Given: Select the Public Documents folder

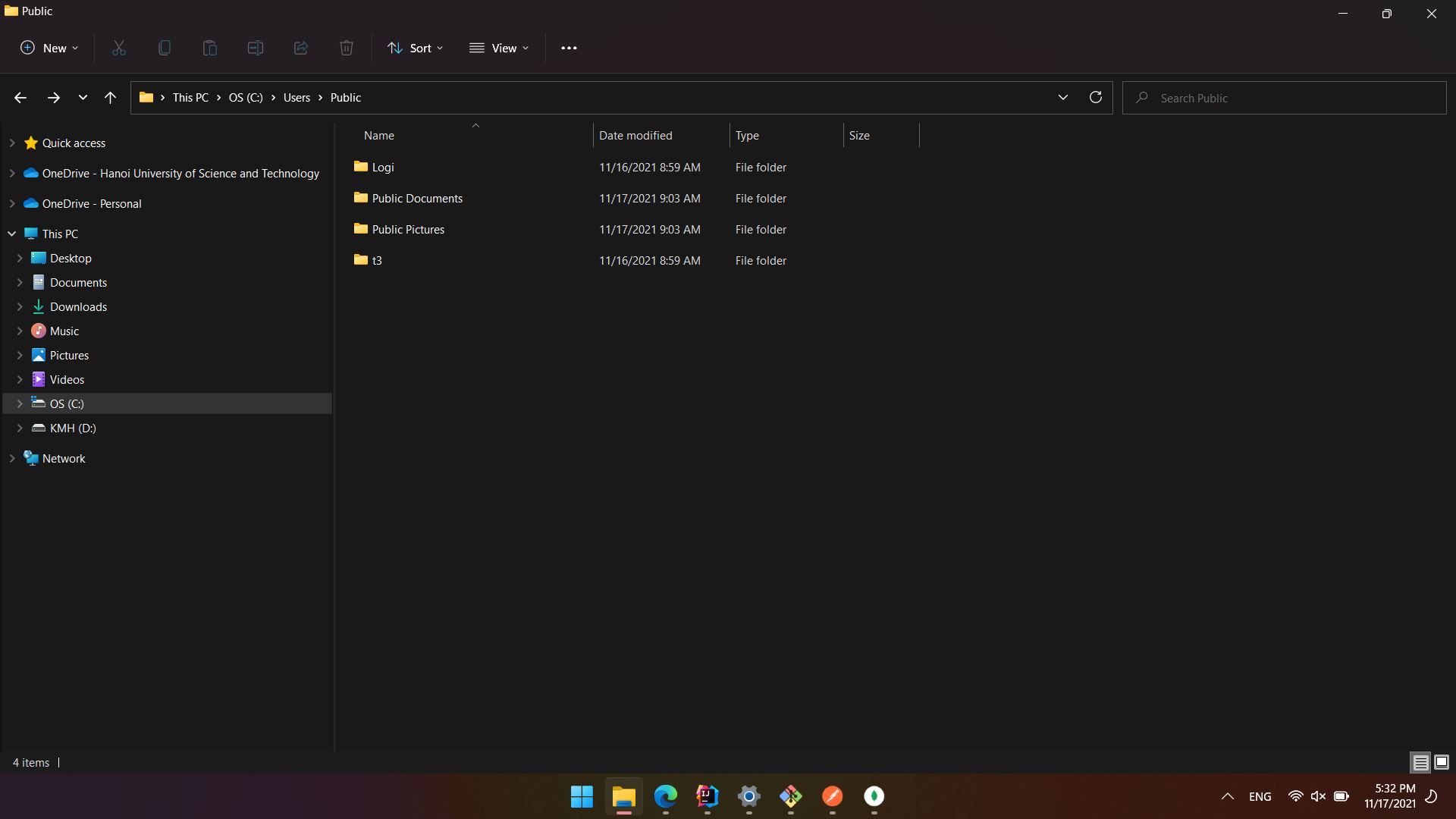Looking at the screenshot, I should (x=418, y=198).
